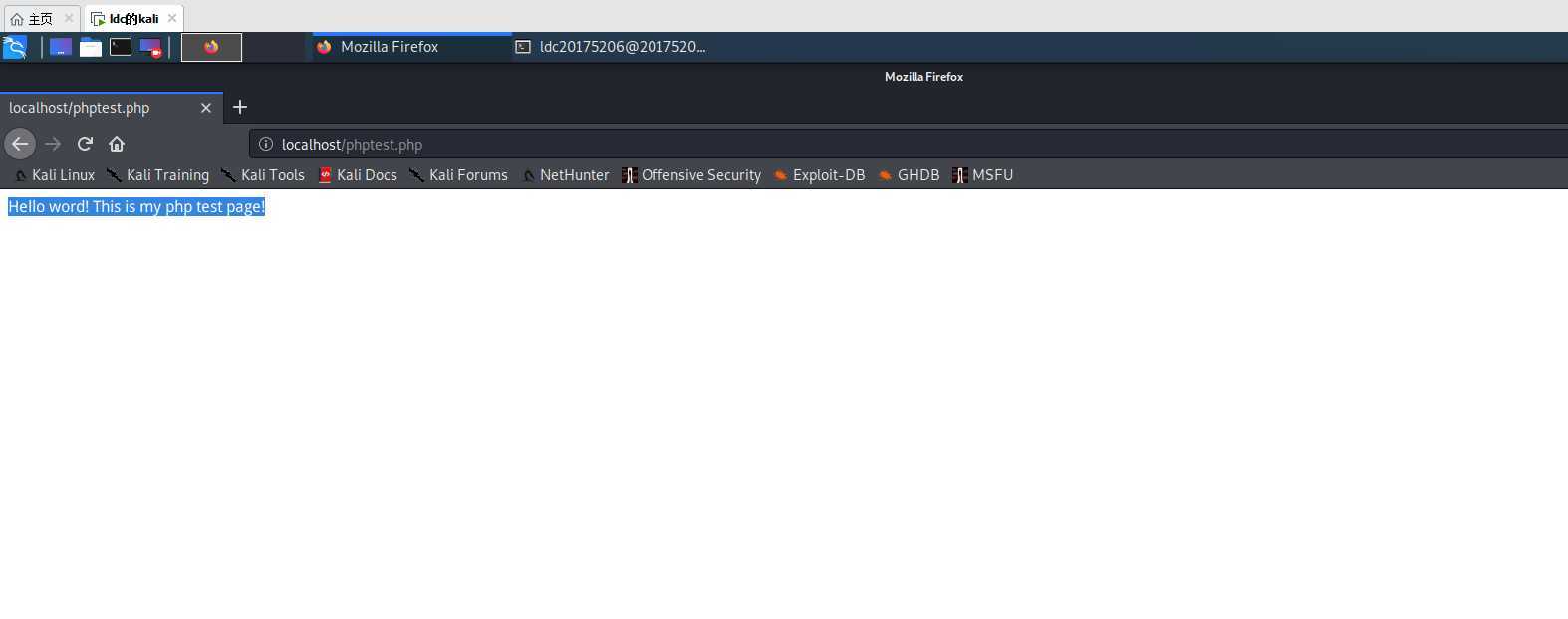This screenshot has width=1568, height=619.
Task: Reload the current page
Action: 85,144
